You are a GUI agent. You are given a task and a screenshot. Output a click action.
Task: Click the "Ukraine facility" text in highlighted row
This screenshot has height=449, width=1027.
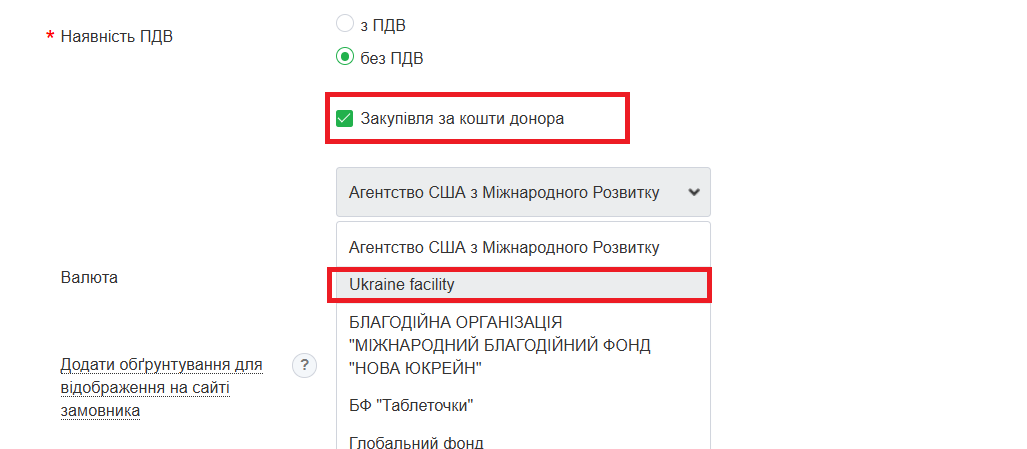[401, 285]
